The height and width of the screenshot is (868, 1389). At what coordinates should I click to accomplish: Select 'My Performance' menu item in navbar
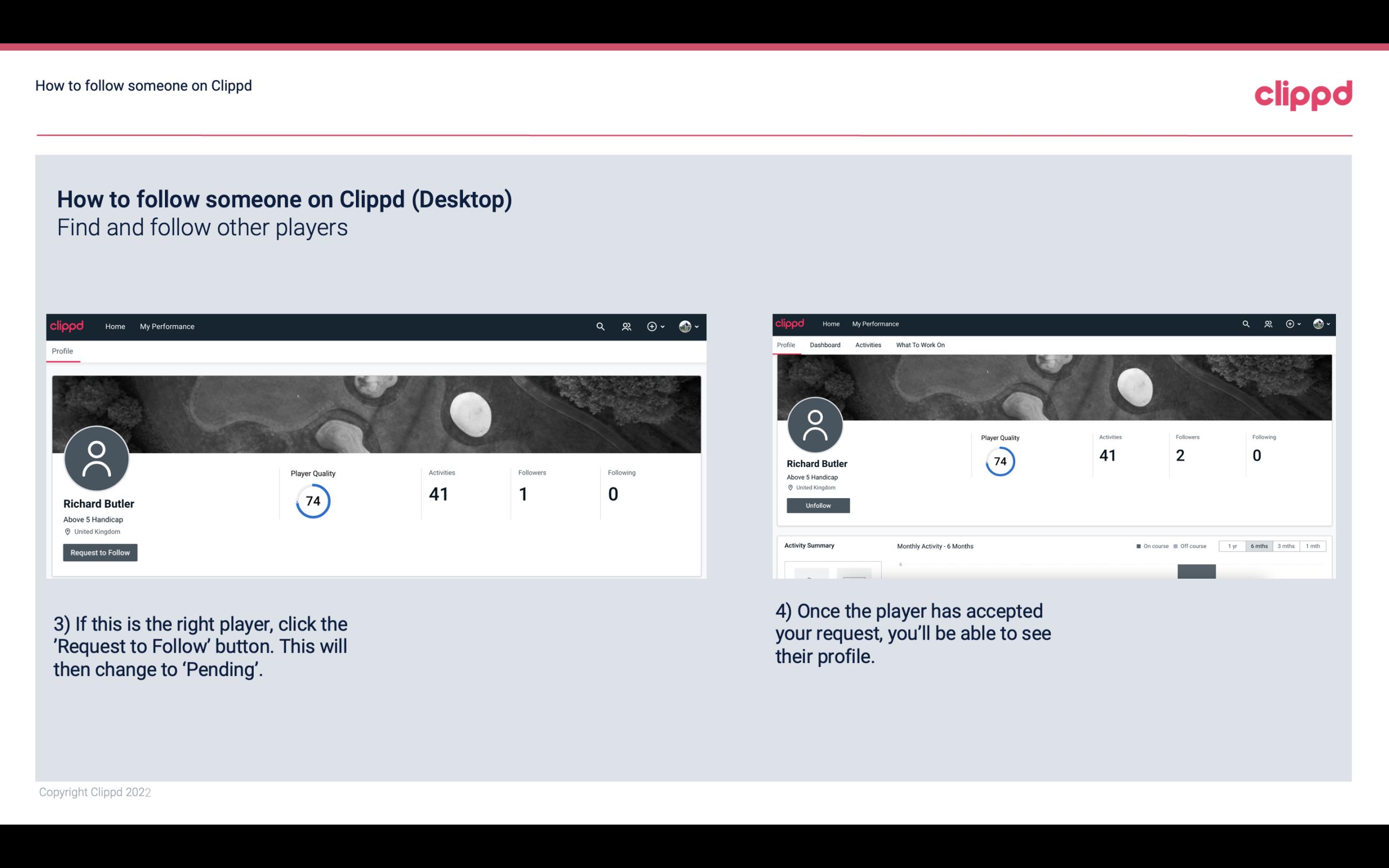tap(166, 326)
